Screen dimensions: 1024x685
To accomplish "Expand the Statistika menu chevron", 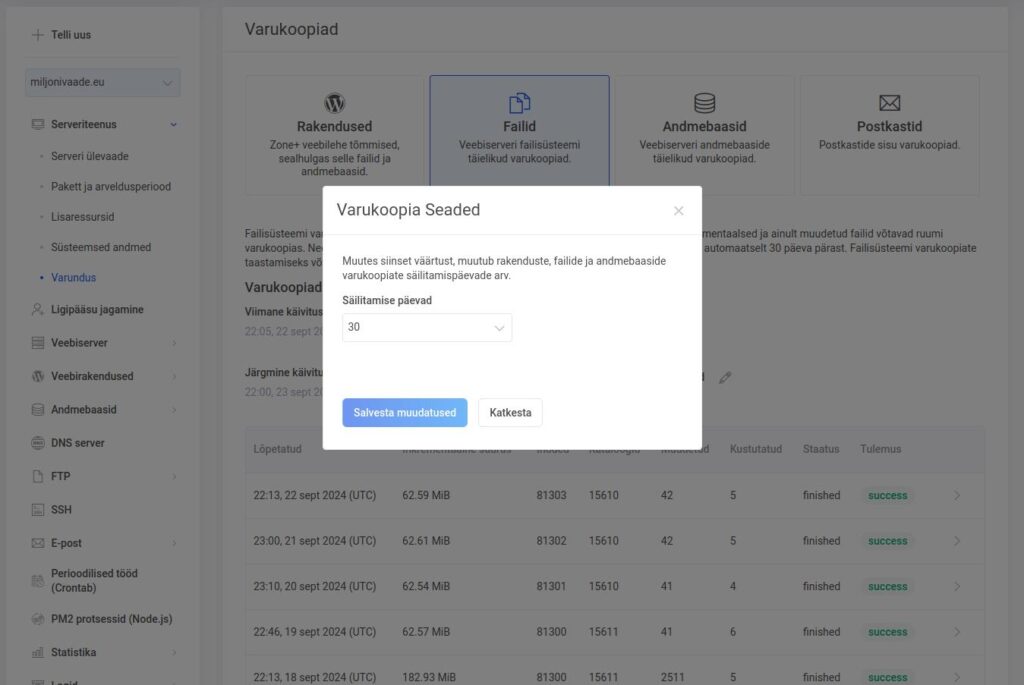I will click(x=174, y=652).
